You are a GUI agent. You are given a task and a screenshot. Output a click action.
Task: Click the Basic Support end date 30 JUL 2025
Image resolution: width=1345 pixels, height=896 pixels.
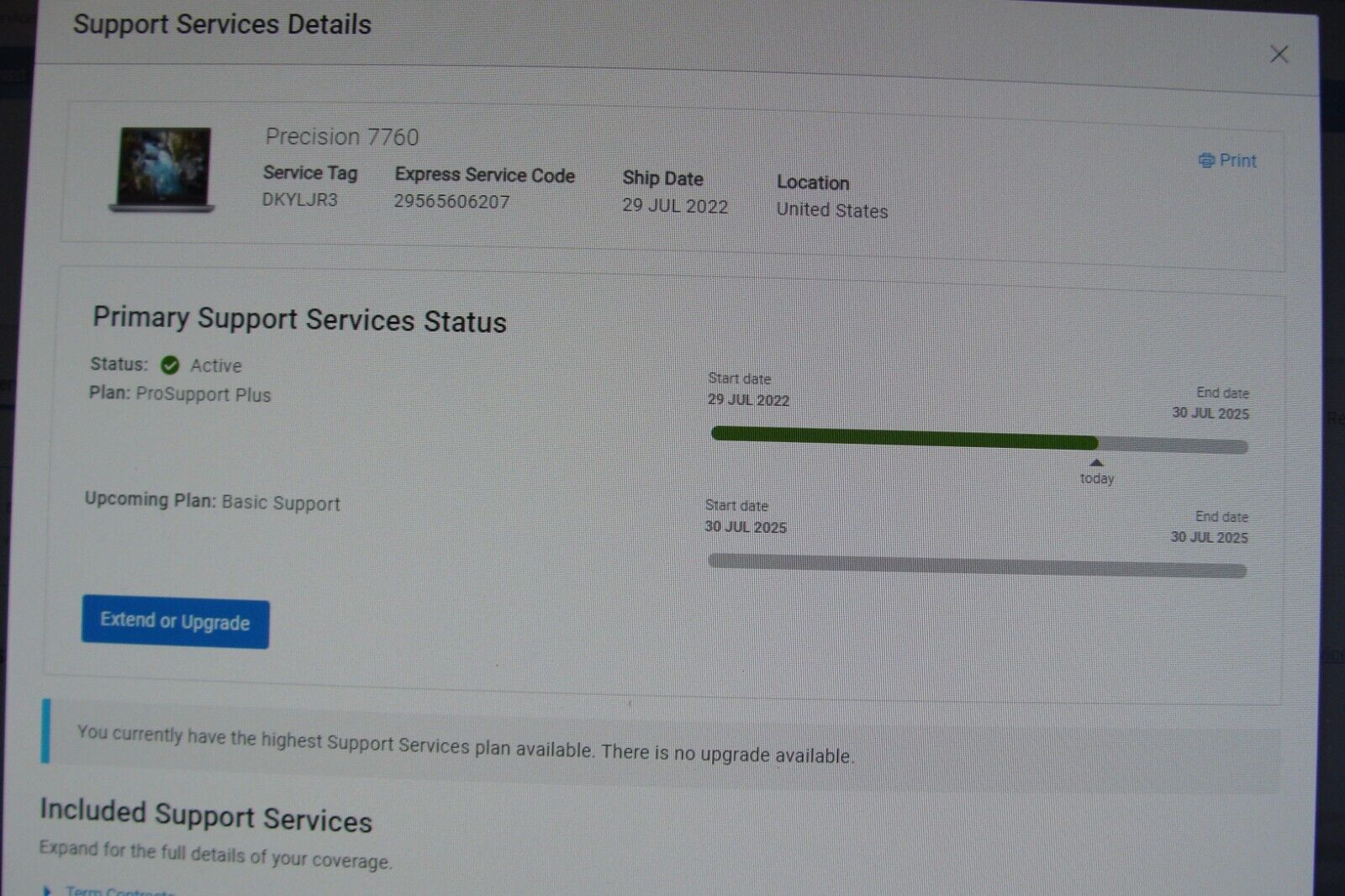(1209, 537)
